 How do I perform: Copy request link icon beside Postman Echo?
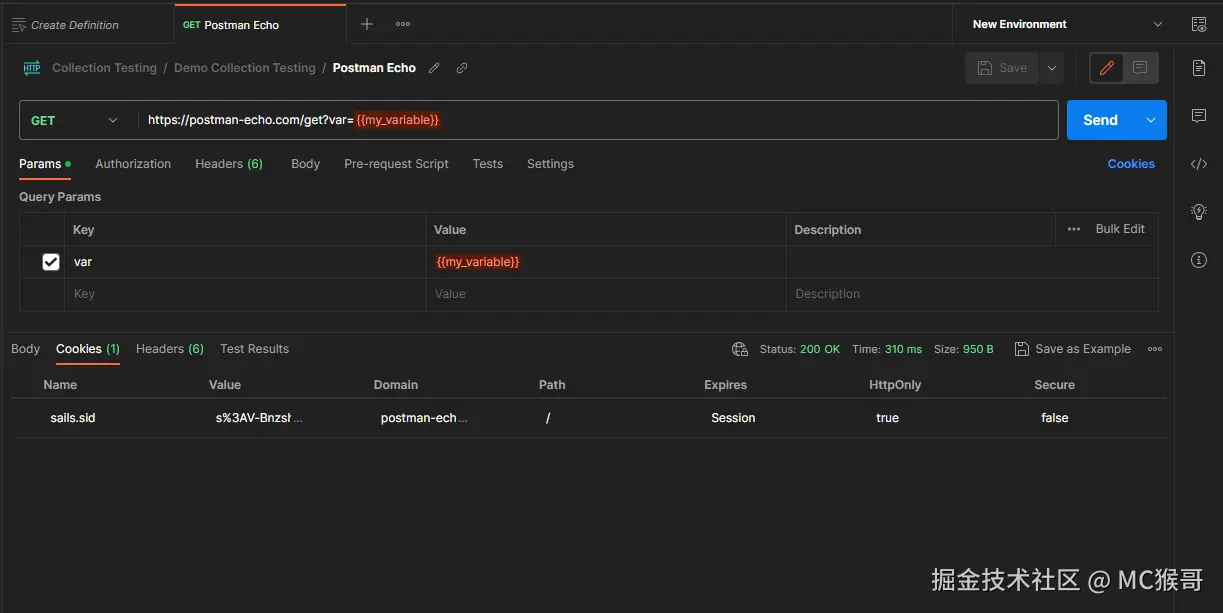pos(462,68)
